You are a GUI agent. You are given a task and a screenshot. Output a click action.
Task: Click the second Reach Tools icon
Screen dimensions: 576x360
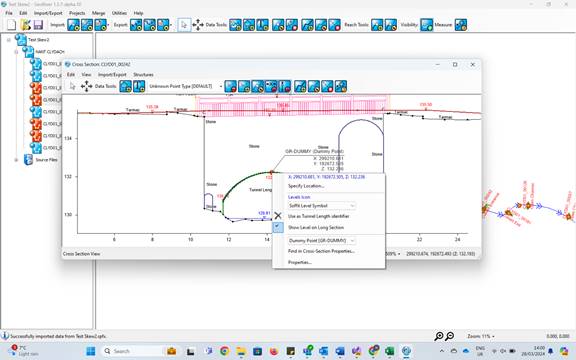[x=390, y=25]
